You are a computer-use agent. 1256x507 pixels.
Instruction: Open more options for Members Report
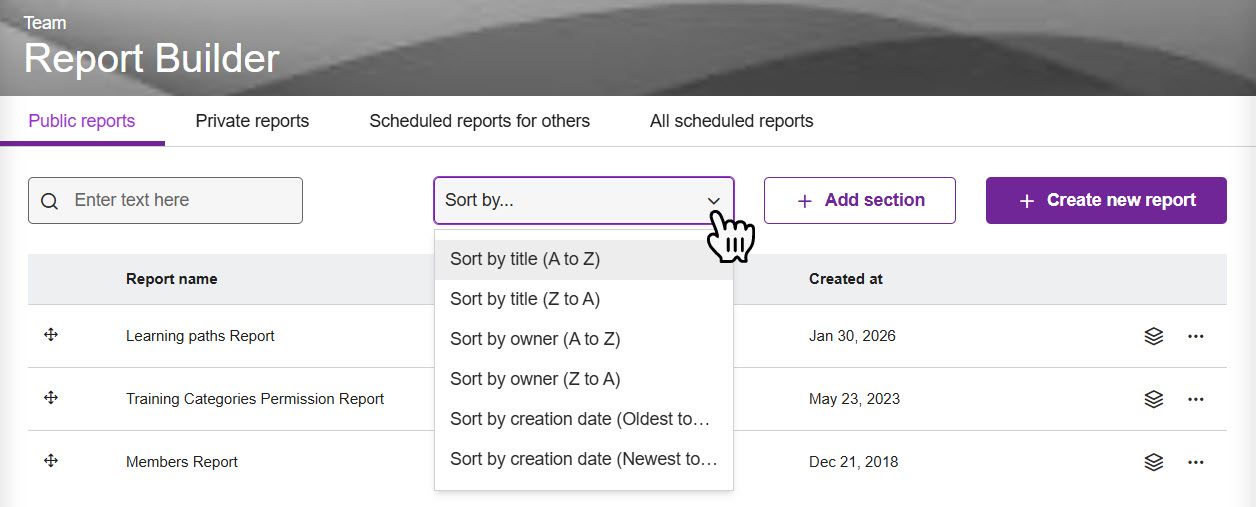(x=1195, y=462)
